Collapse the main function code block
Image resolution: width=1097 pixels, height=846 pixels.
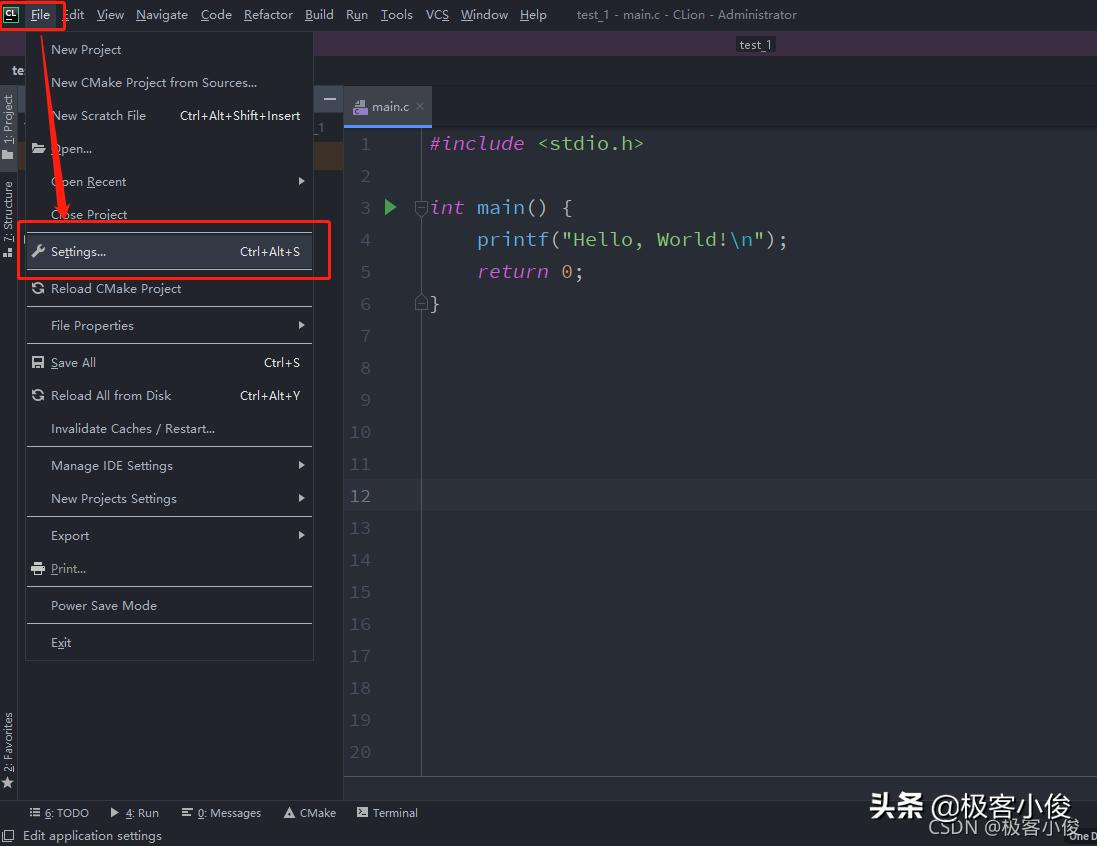coord(420,207)
